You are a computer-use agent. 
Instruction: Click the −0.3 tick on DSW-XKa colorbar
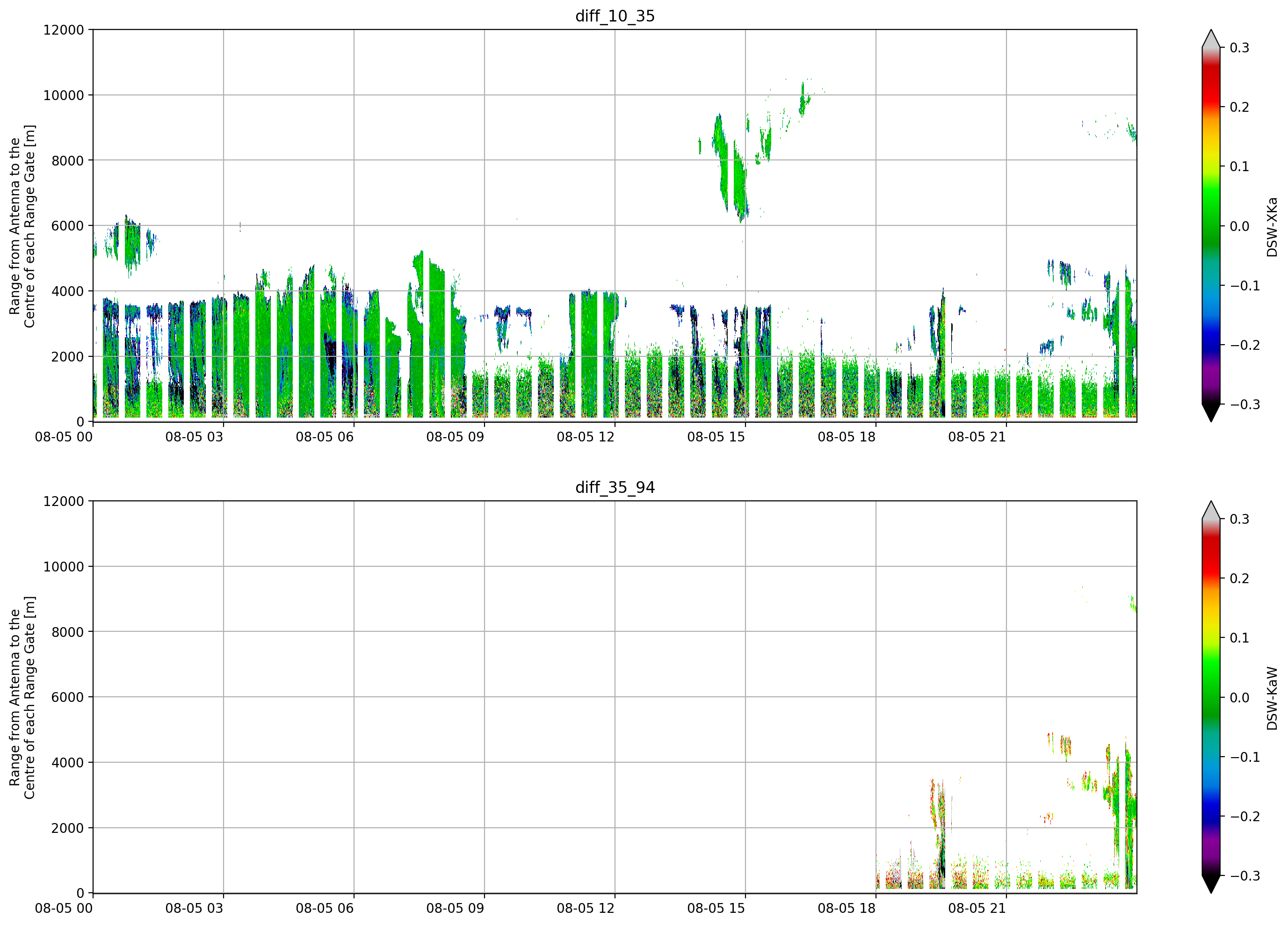[1245, 405]
